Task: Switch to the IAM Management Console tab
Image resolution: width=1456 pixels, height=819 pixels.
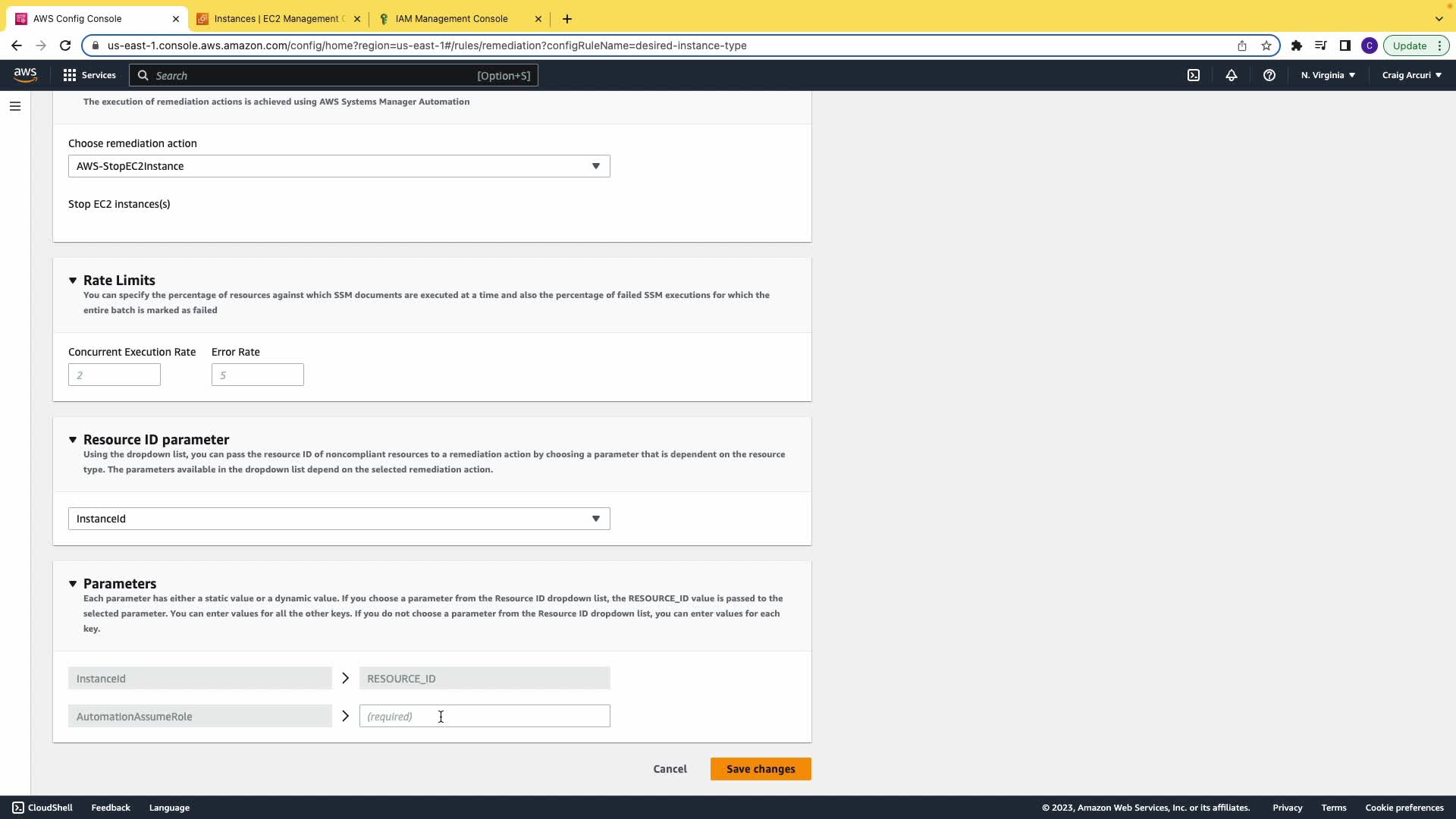Action: [x=451, y=19]
